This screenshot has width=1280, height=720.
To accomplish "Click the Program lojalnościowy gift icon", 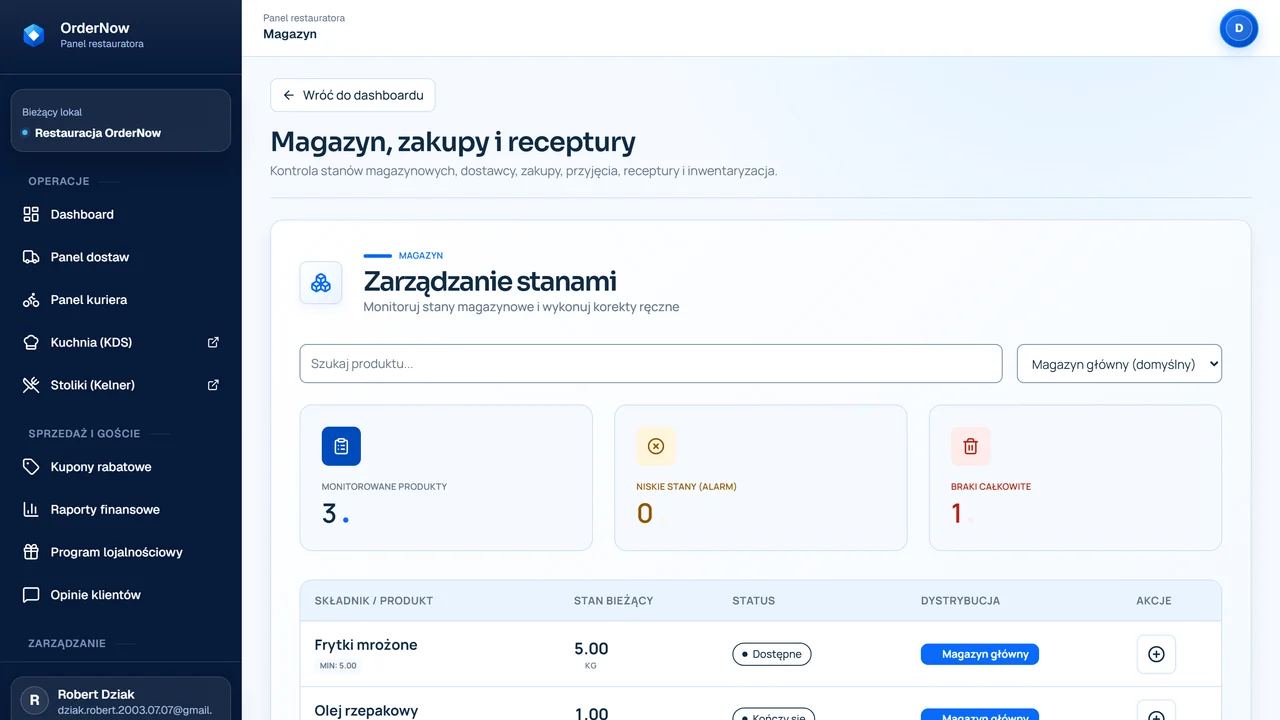I will pyautogui.click(x=31, y=552).
